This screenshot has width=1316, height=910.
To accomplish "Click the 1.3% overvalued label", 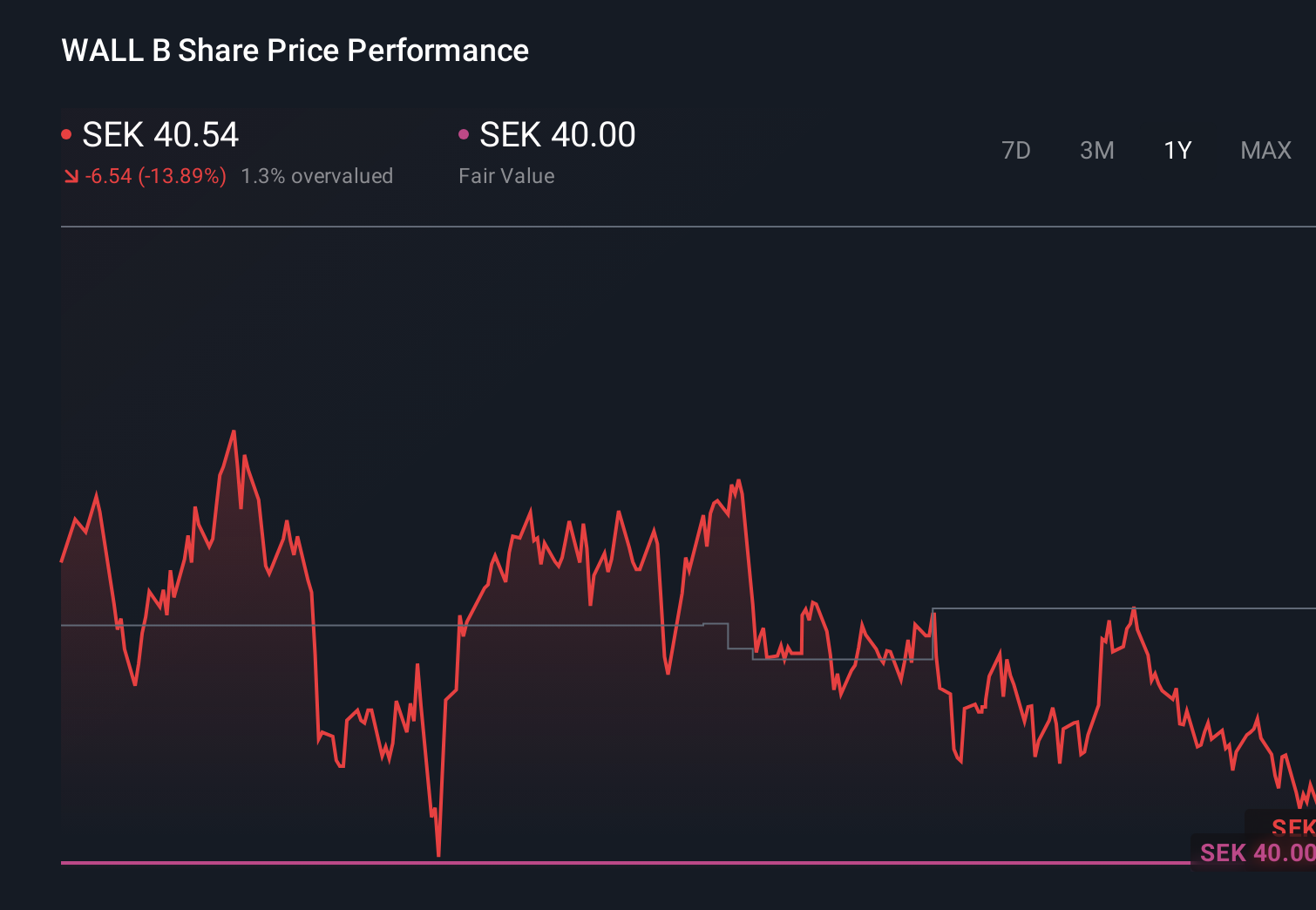I will 317,175.
